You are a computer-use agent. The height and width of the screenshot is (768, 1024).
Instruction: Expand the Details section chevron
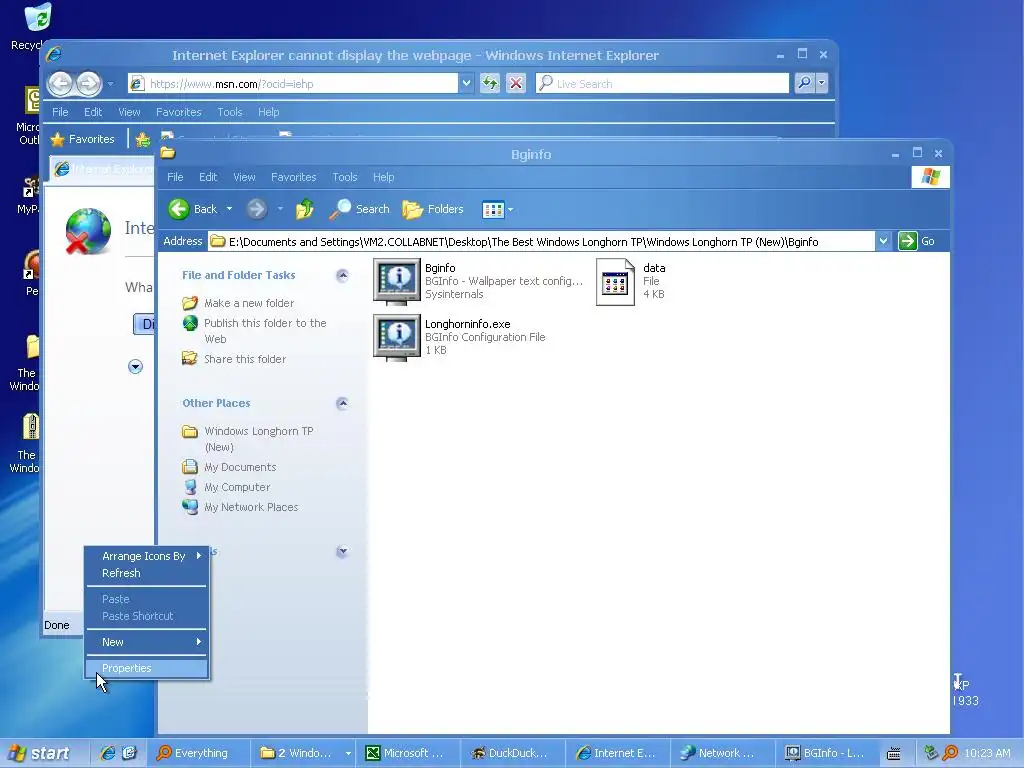pyautogui.click(x=342, y=552)
